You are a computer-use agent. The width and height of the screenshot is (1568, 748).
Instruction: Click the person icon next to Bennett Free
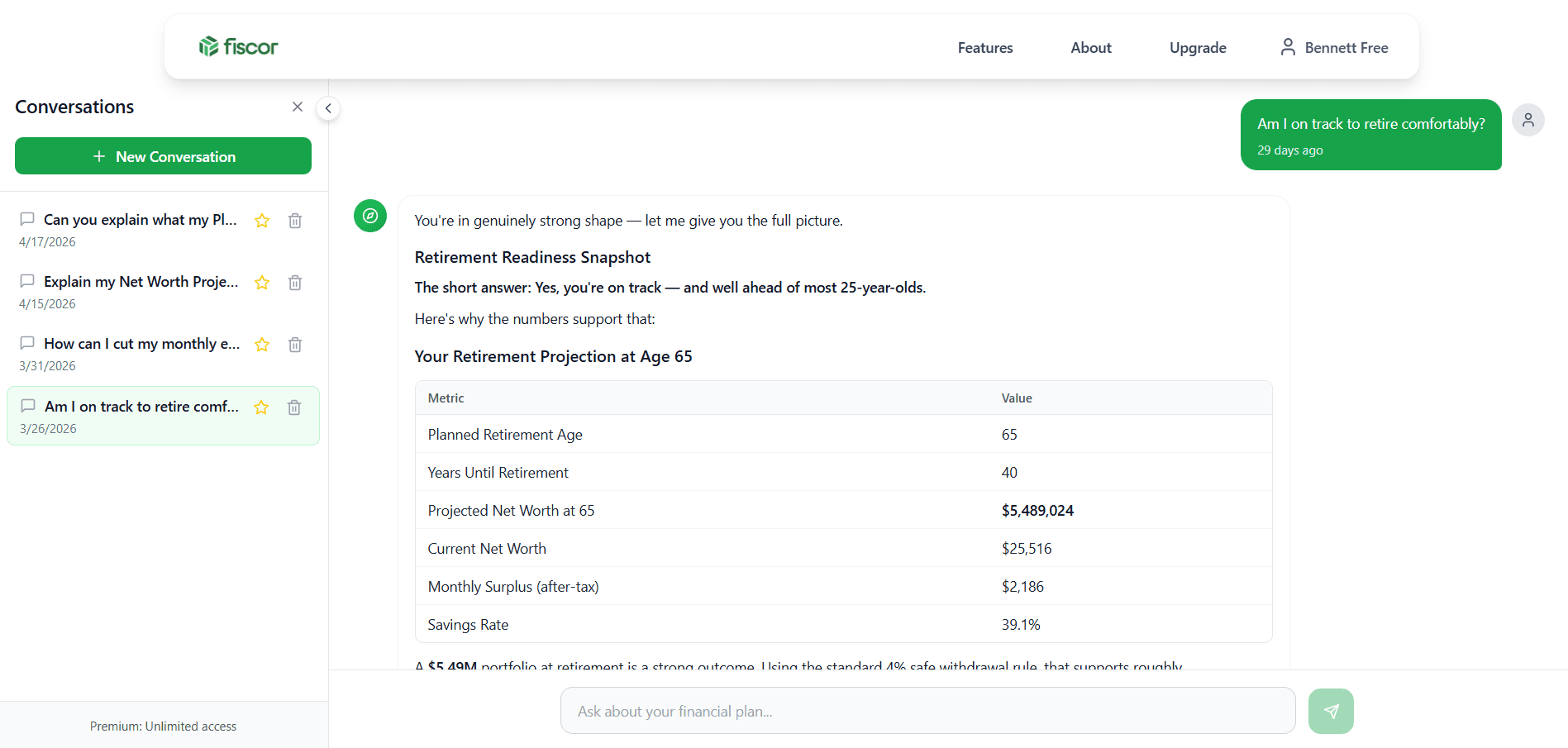pos(1287,47)
